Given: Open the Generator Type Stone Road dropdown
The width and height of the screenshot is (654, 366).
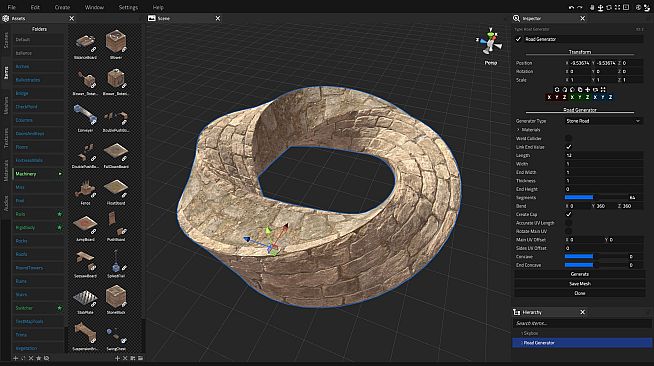Looking at the screenshot, I should pyautogui.click(x=603, y=121).
